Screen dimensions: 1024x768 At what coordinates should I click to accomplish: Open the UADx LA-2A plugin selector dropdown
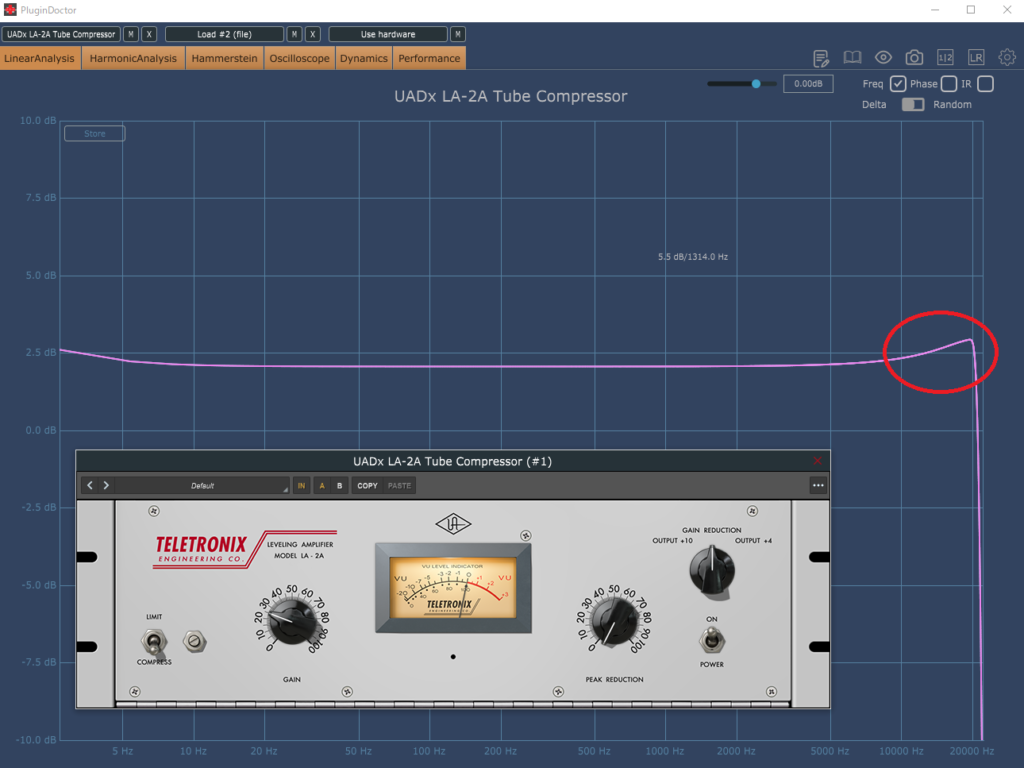62,33
